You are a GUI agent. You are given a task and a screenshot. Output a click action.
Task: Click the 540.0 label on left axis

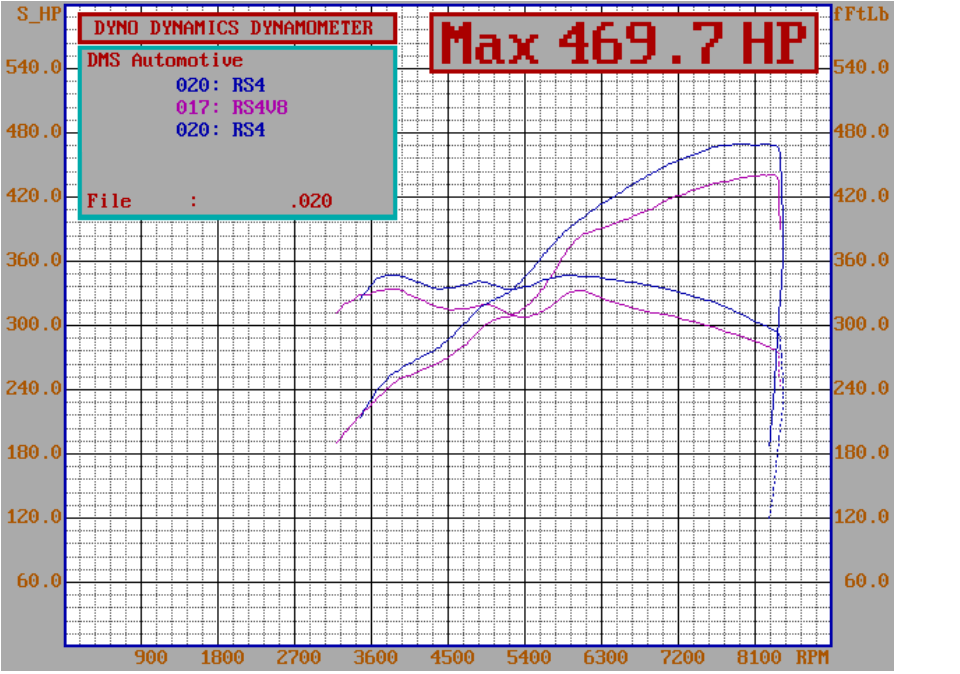tap(34, 67)
